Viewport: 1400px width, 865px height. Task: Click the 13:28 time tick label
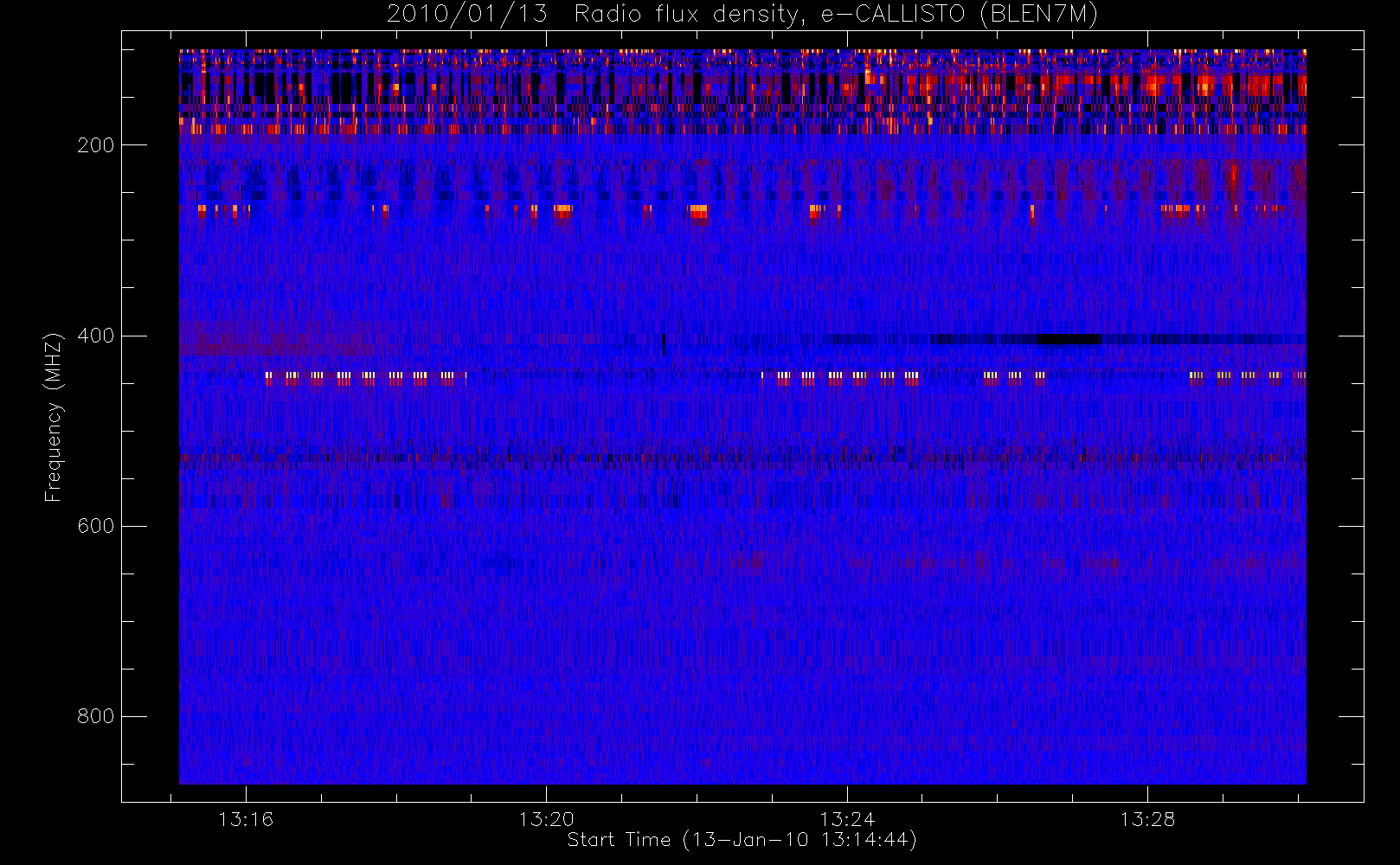click(x=1147, y=819)
